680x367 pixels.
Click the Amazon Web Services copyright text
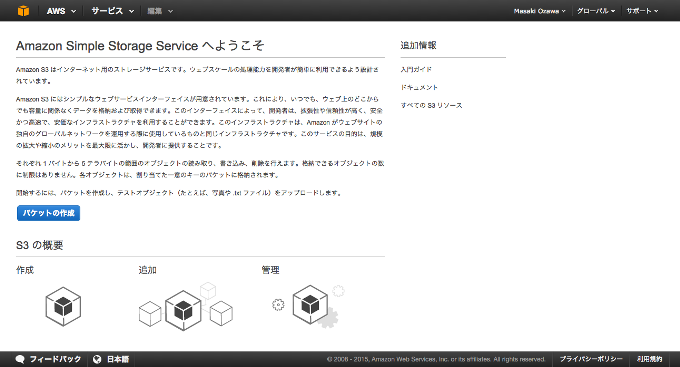point(436,359)
